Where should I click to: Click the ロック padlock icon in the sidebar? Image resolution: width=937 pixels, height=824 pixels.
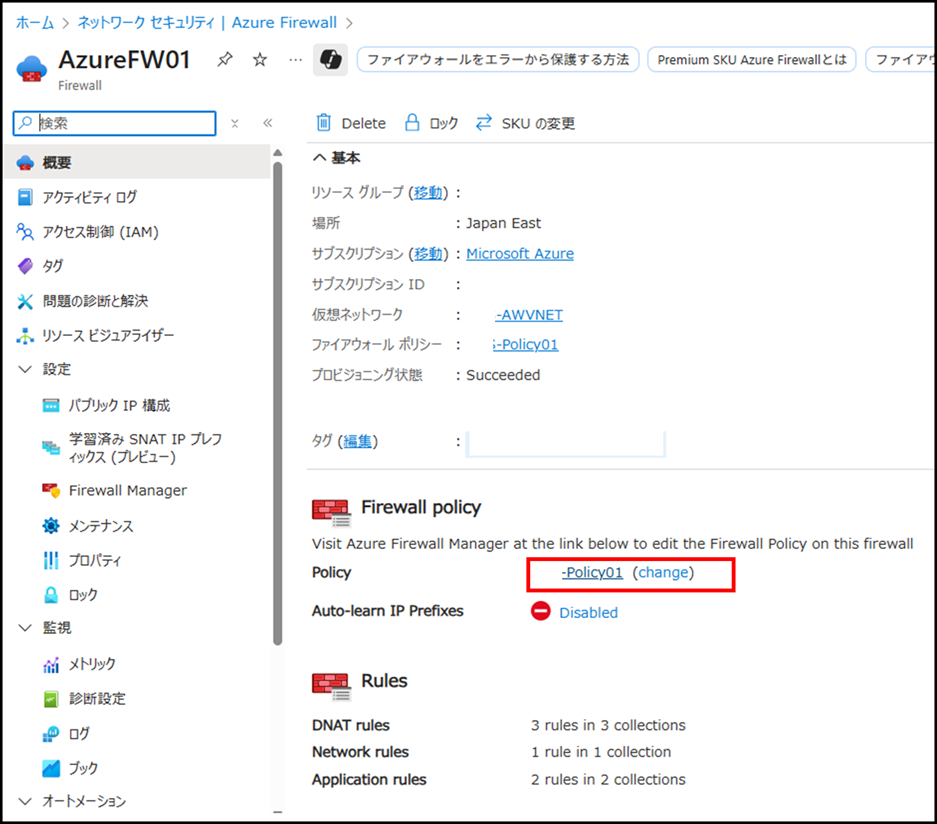pyautogui.click(x=51, y=595)
